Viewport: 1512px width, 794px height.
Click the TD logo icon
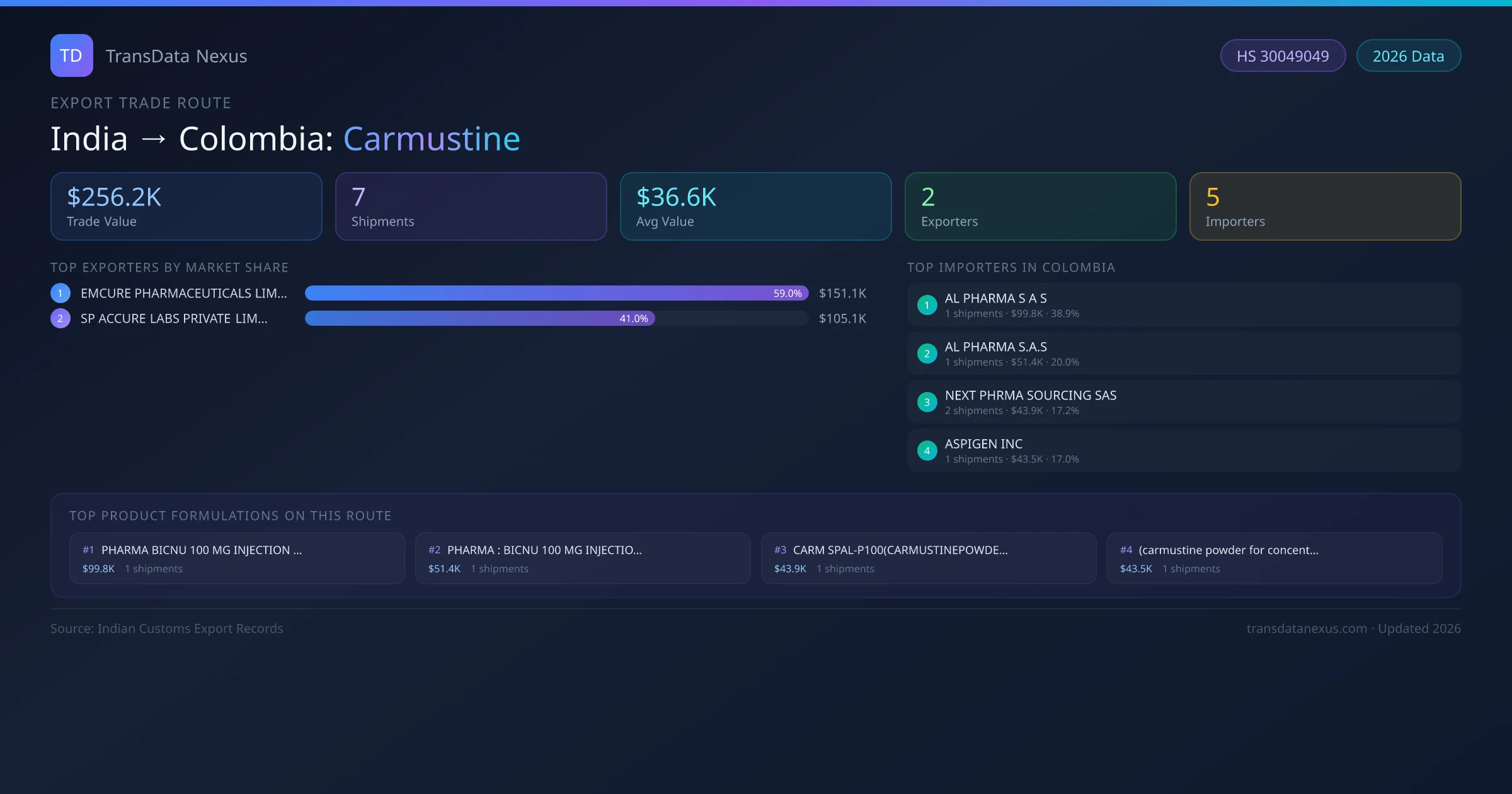click(71, 55)
